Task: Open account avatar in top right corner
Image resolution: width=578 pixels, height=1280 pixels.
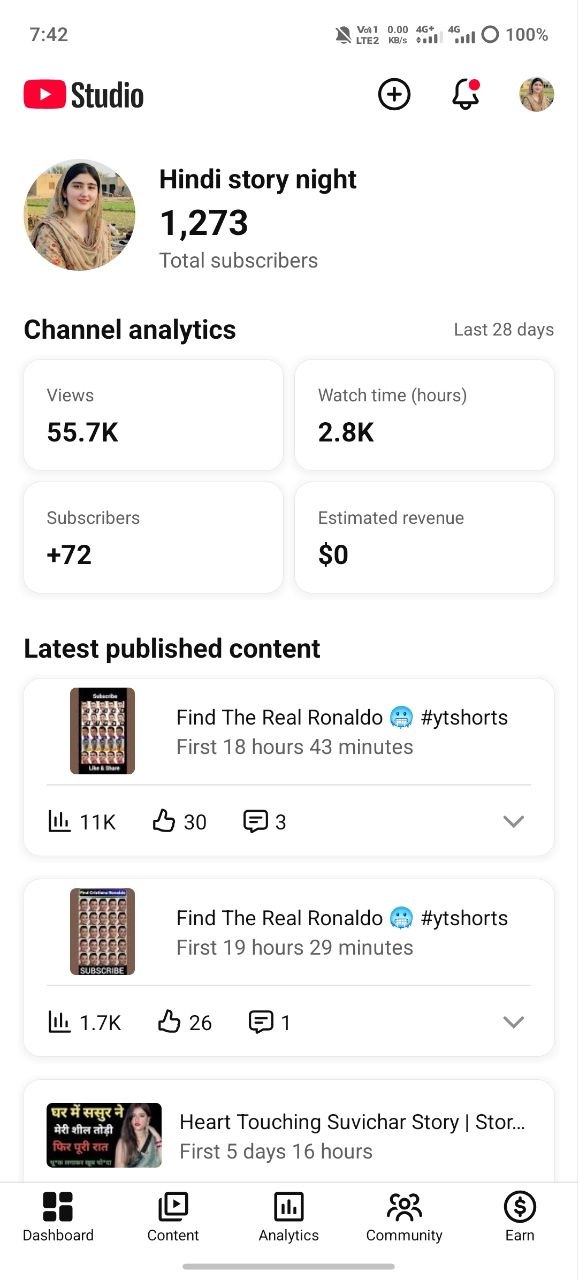Action: tap(537, 95)
